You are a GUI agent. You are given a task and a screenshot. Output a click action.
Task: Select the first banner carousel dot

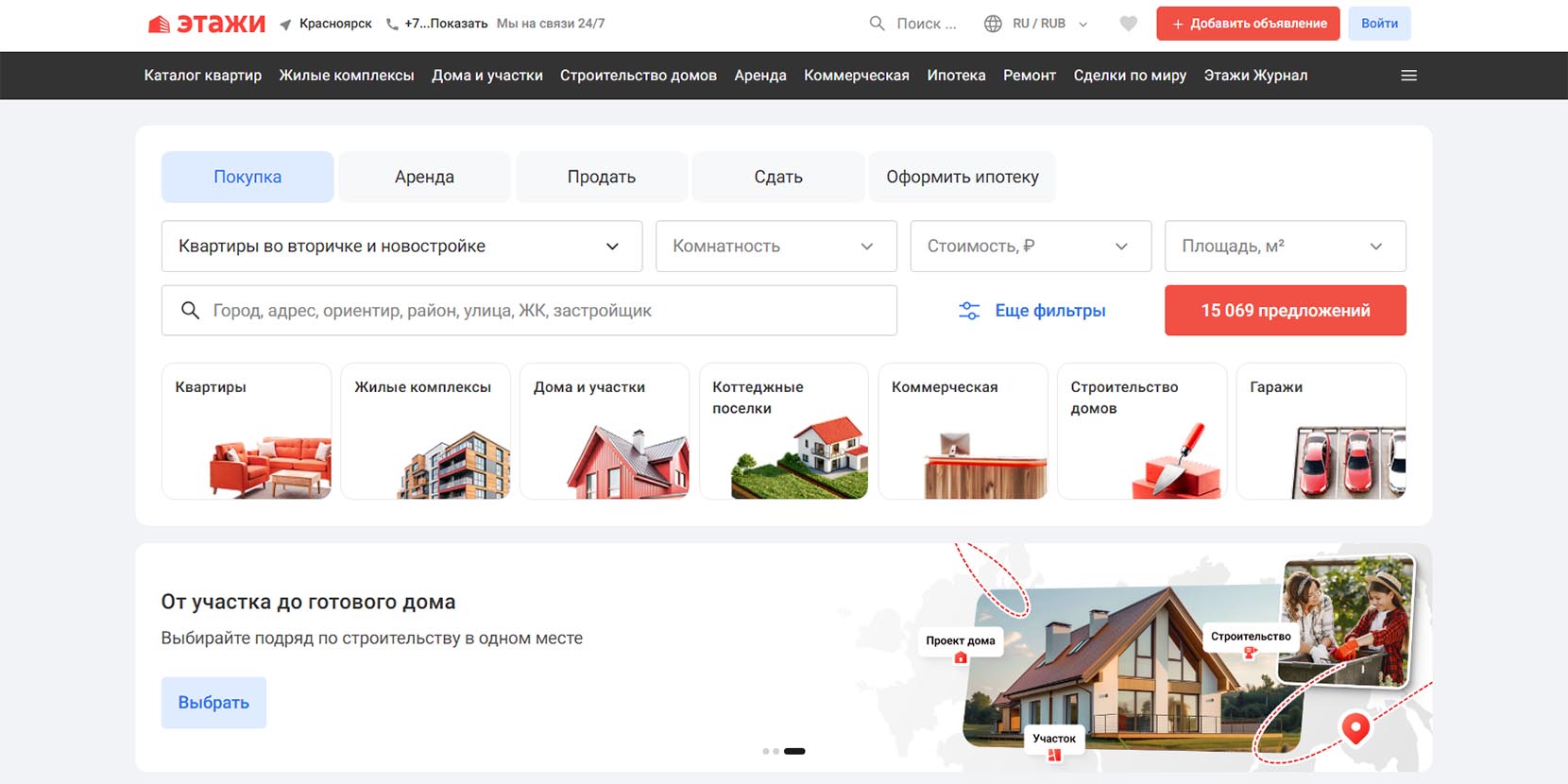click(765, 752)
